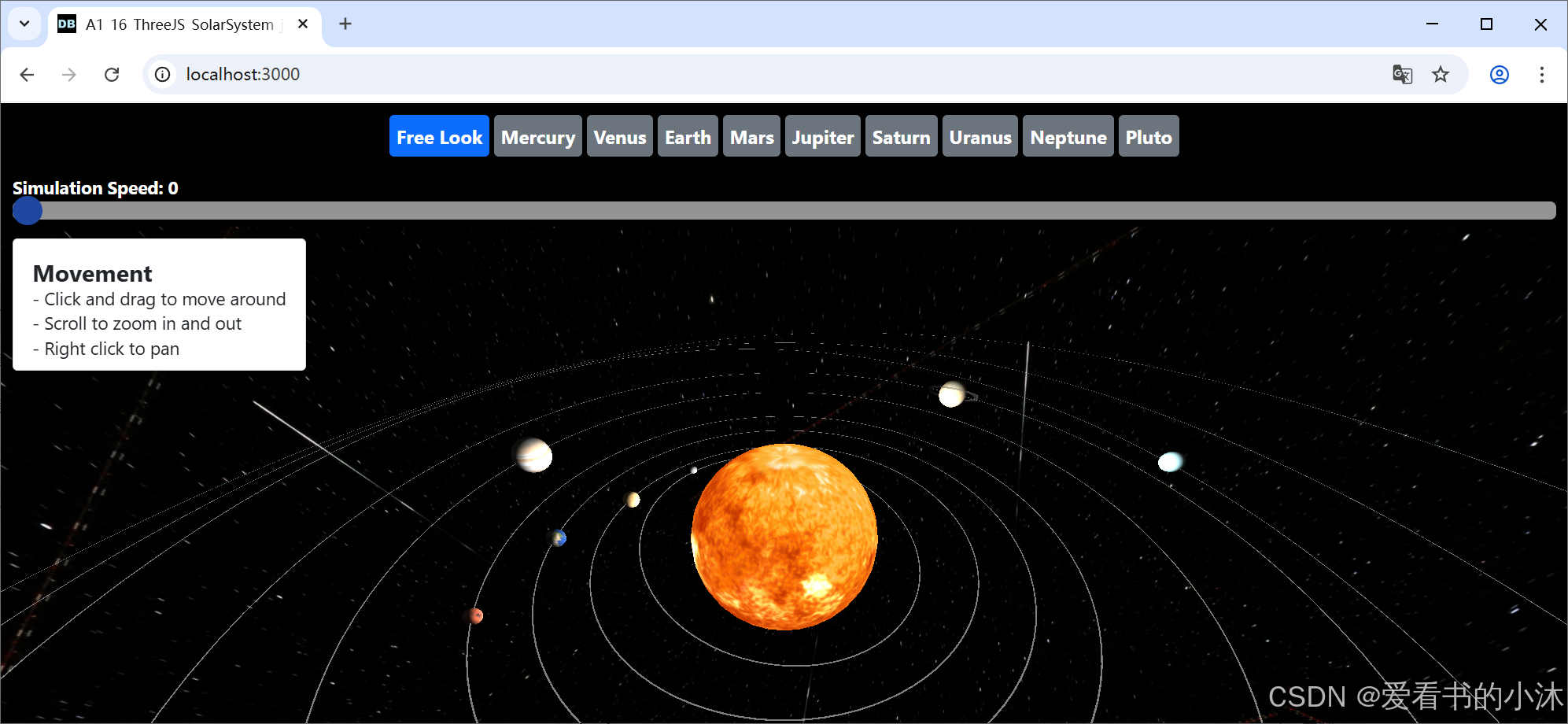
Task: Expand the tab search dropdown arrow
Action: click(24, 24)
